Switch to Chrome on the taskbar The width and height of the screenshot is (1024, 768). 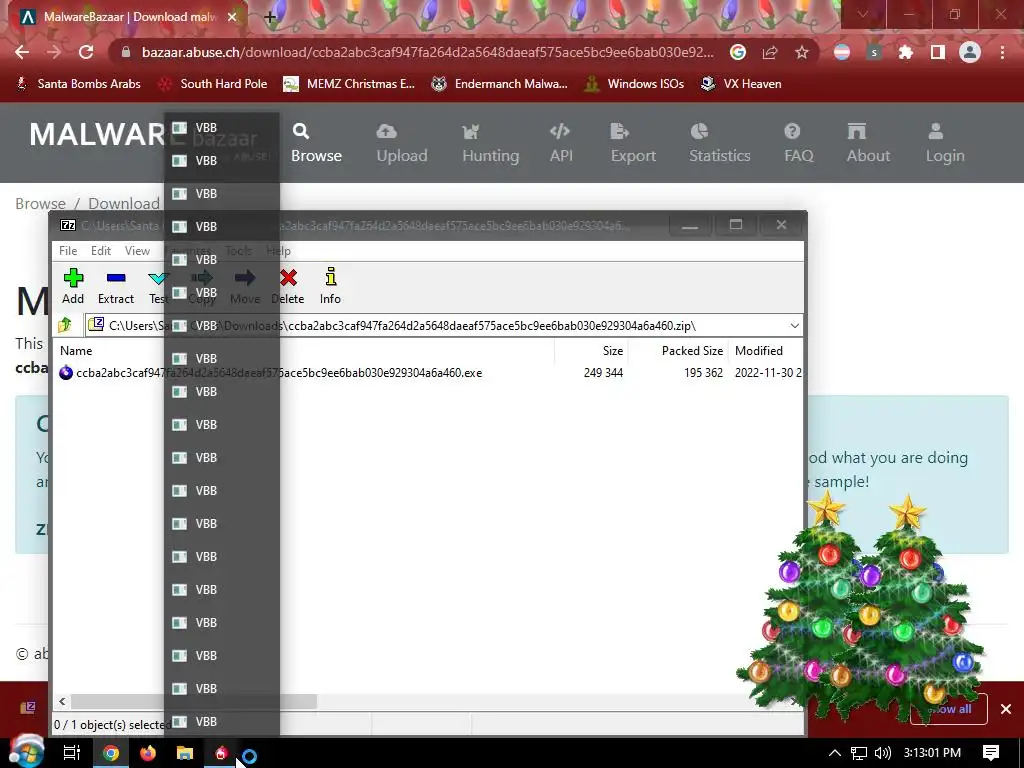coord(111,753)
